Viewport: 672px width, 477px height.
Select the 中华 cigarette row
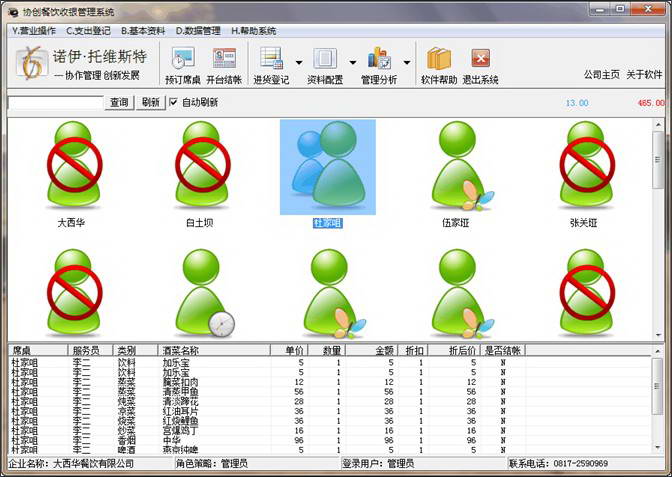(x=330, y=440)
